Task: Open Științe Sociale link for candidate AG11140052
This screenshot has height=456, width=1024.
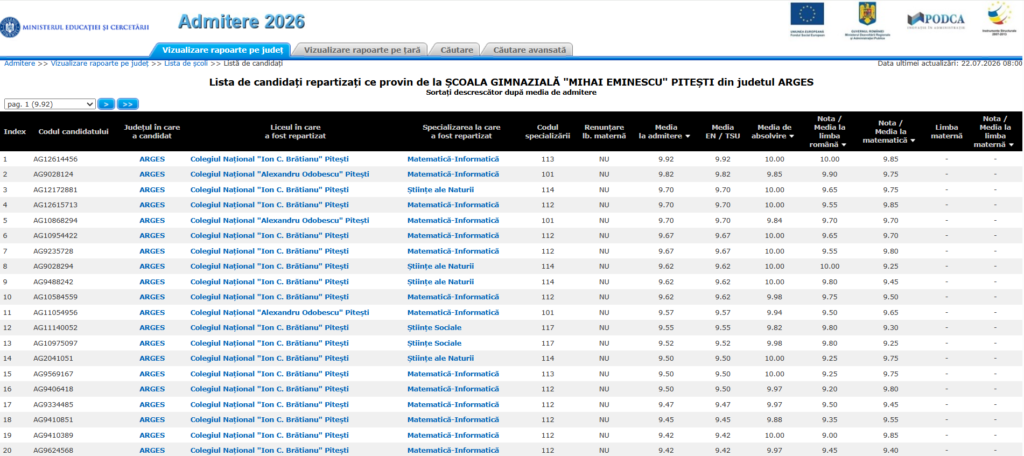Action: point(434,327)
